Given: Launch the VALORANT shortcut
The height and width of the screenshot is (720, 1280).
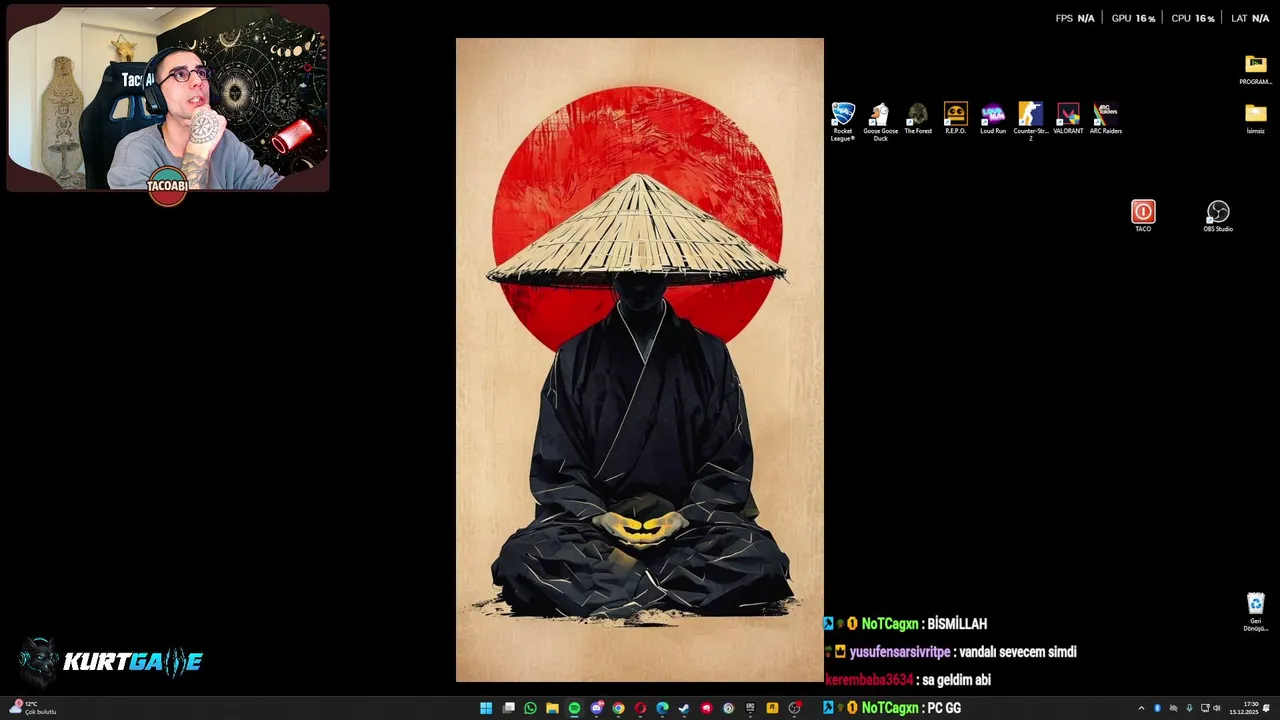Looking at the screenshot, I should (x=1068, y=118).
